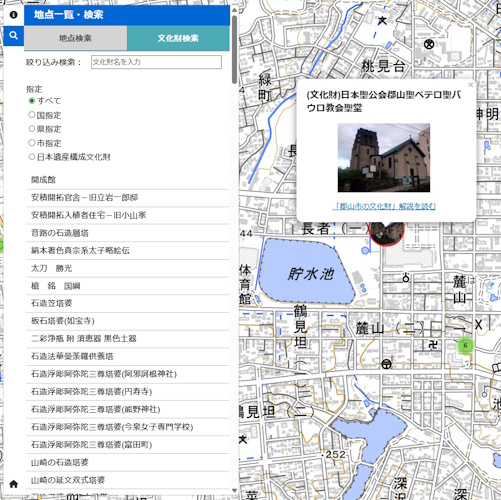Image resolution: width=501 pixels, height=500 pixels.
Task: Select the 国指定 radio button
Action: click(x=32, y=115)
